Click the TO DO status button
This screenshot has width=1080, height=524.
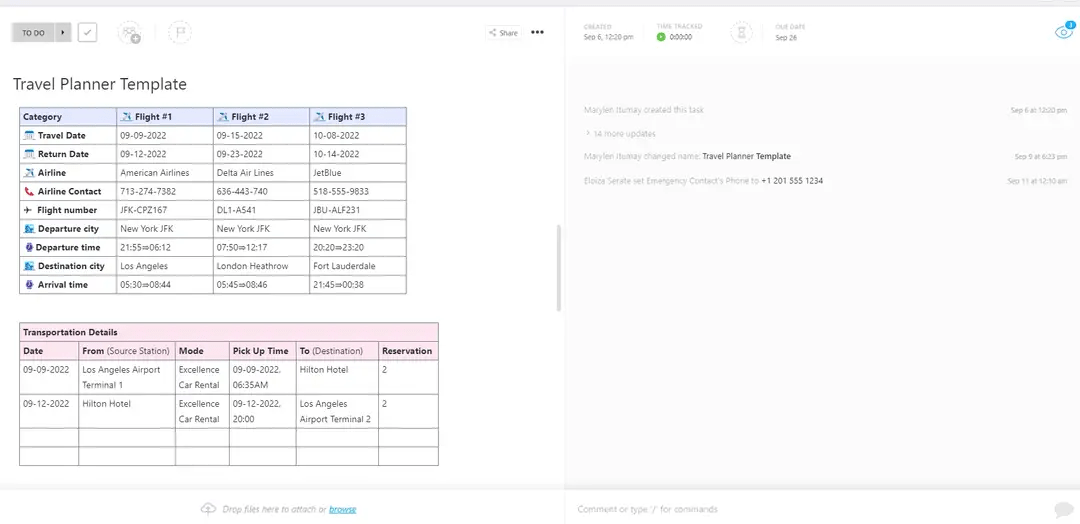tap(33, 32)
